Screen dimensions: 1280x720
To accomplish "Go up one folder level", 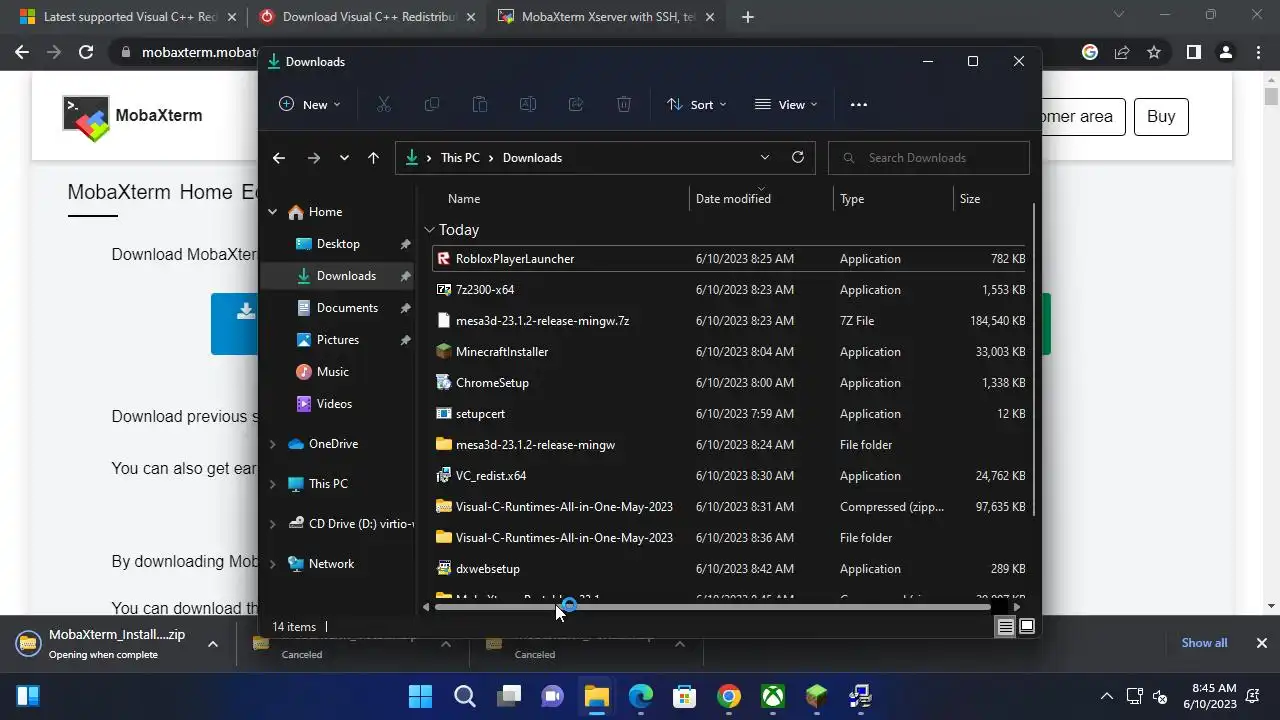I will [373, 158].
